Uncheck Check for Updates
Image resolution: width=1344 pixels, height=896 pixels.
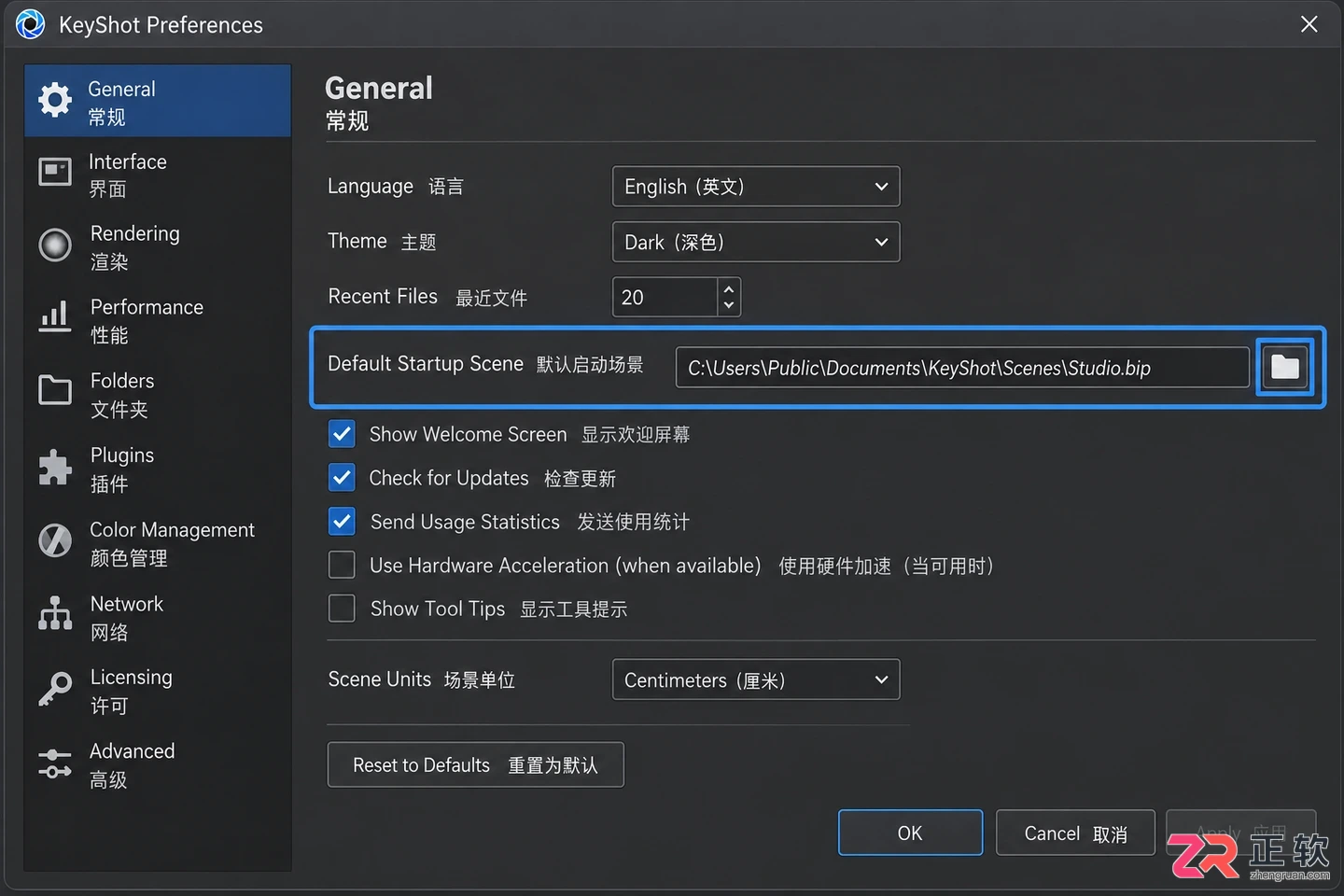pos(343,478)
